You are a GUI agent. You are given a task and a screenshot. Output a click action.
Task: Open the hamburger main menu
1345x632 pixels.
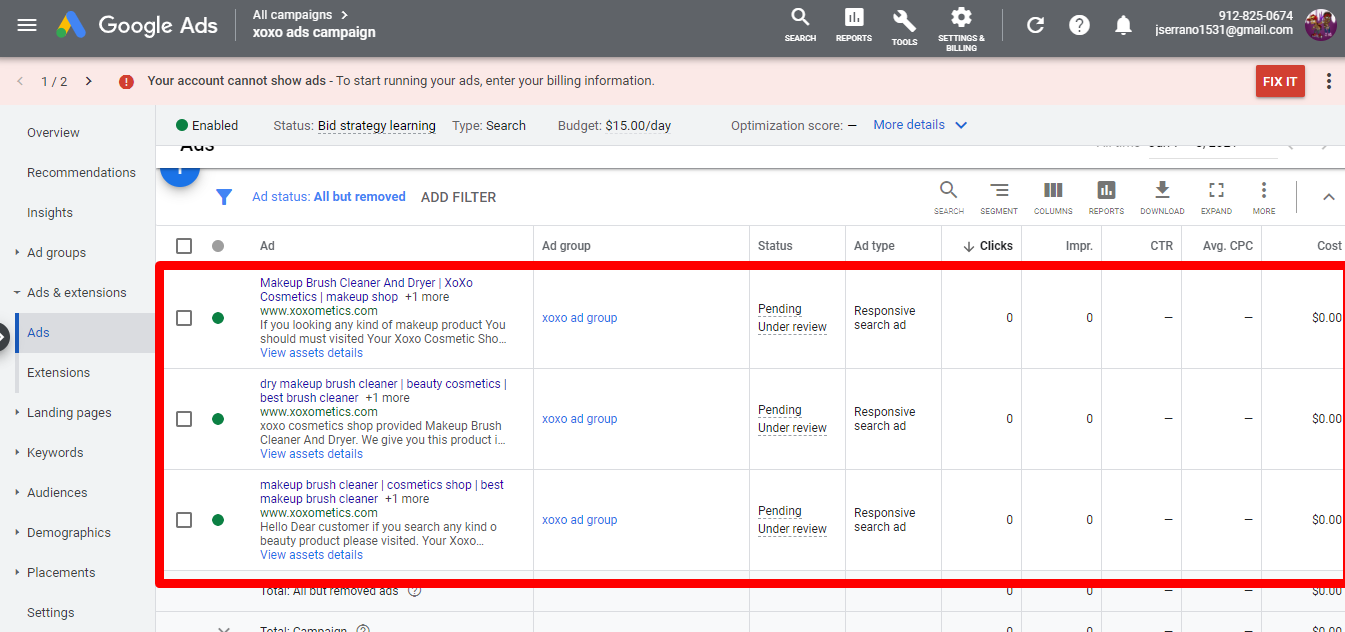27,25
